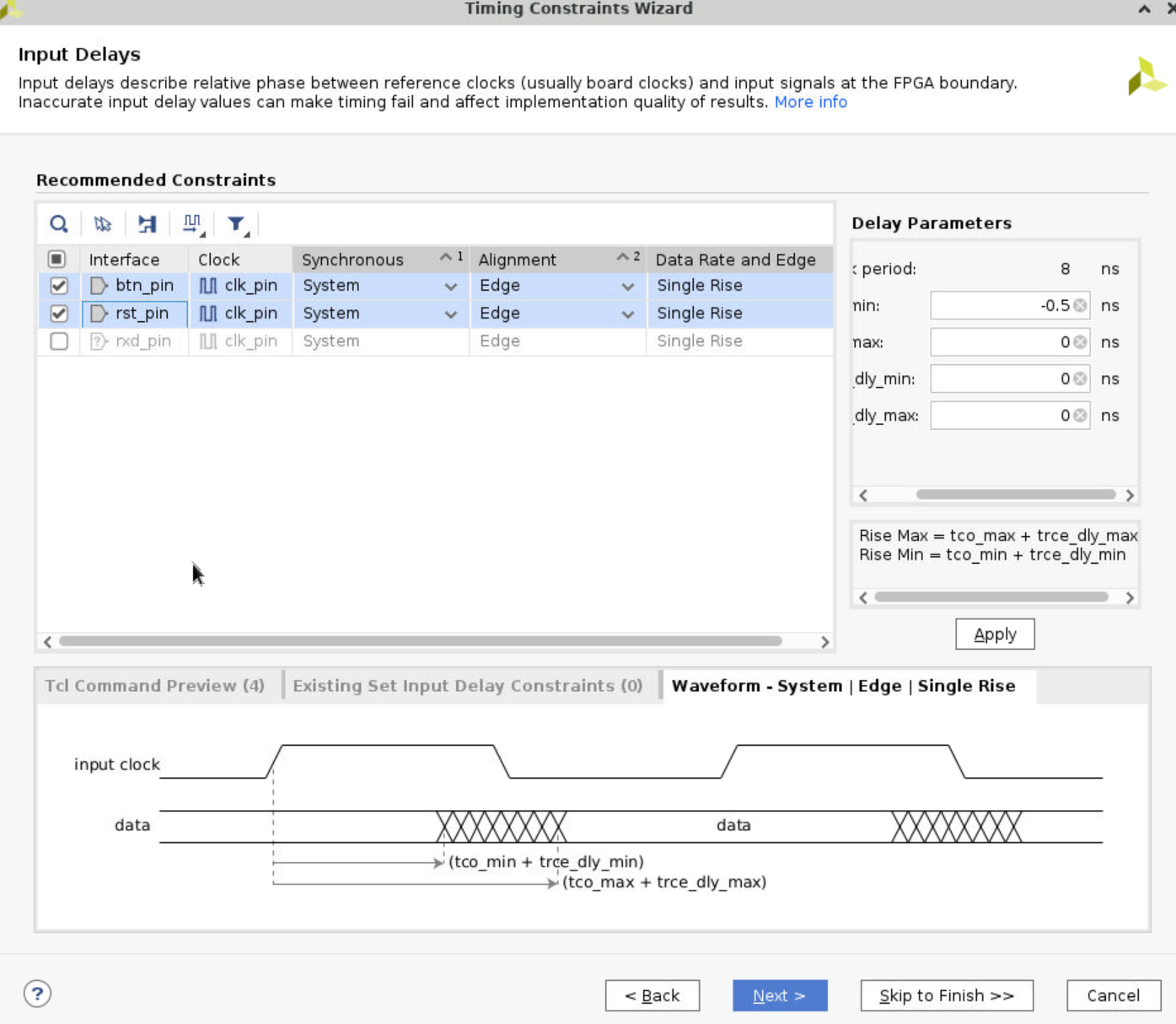Open the help question mark icon

37,994
